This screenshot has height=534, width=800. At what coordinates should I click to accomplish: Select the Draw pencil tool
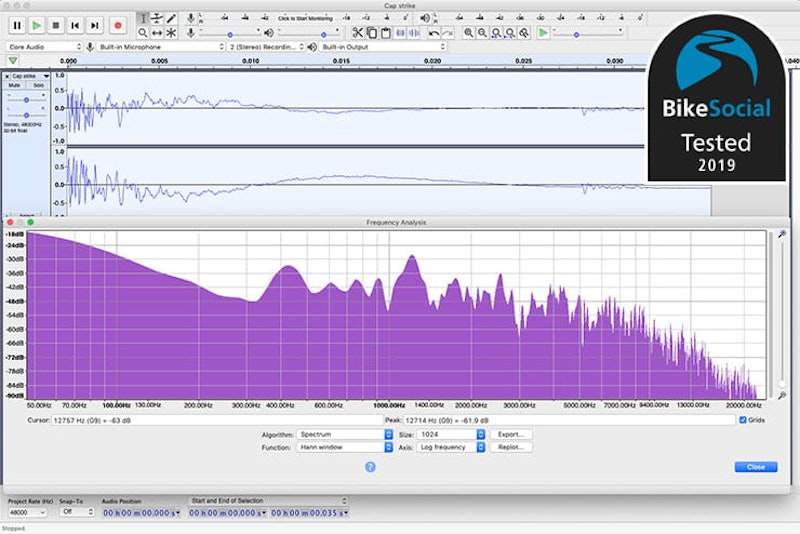[x=171, y=18]
